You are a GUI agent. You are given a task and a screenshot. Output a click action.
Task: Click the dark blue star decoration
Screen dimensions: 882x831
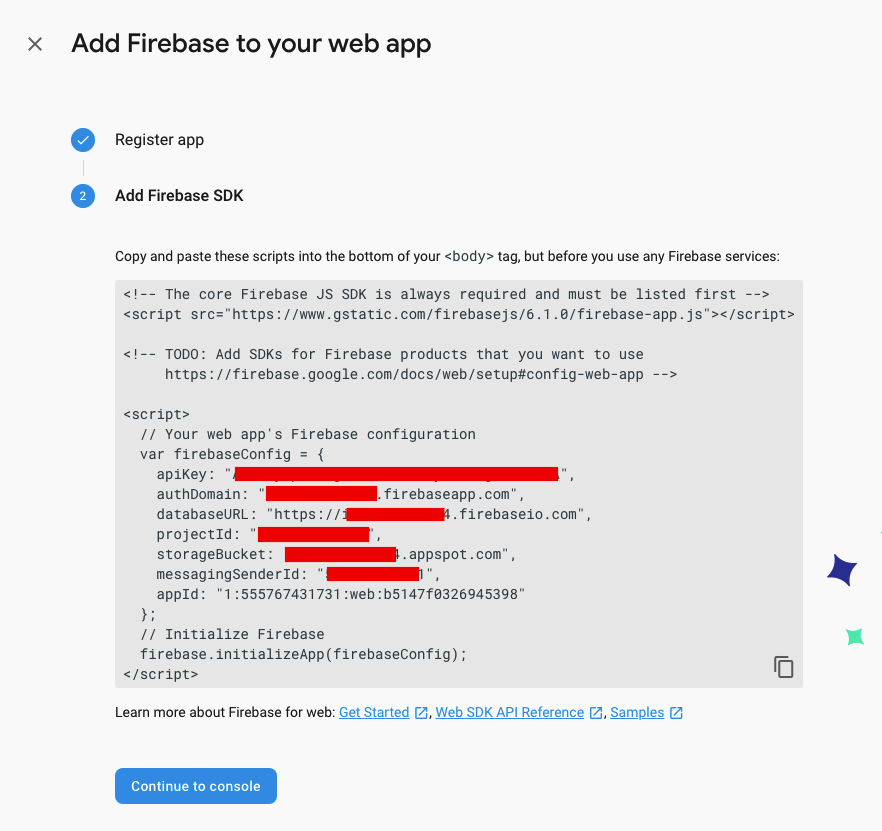click(842, 570)
